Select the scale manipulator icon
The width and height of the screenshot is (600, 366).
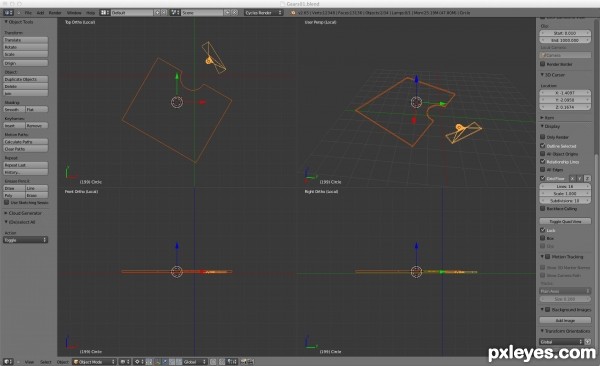(179, 361)
